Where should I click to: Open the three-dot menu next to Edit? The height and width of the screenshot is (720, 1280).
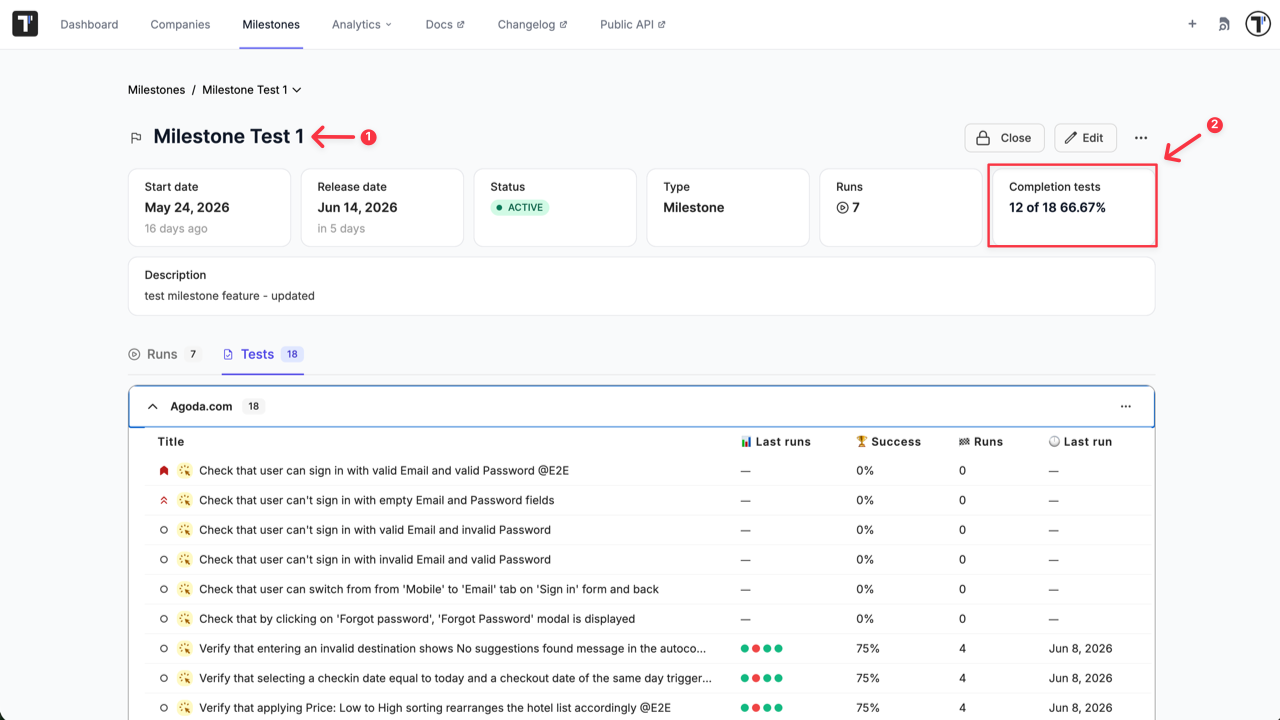(x=1141, y=138)
